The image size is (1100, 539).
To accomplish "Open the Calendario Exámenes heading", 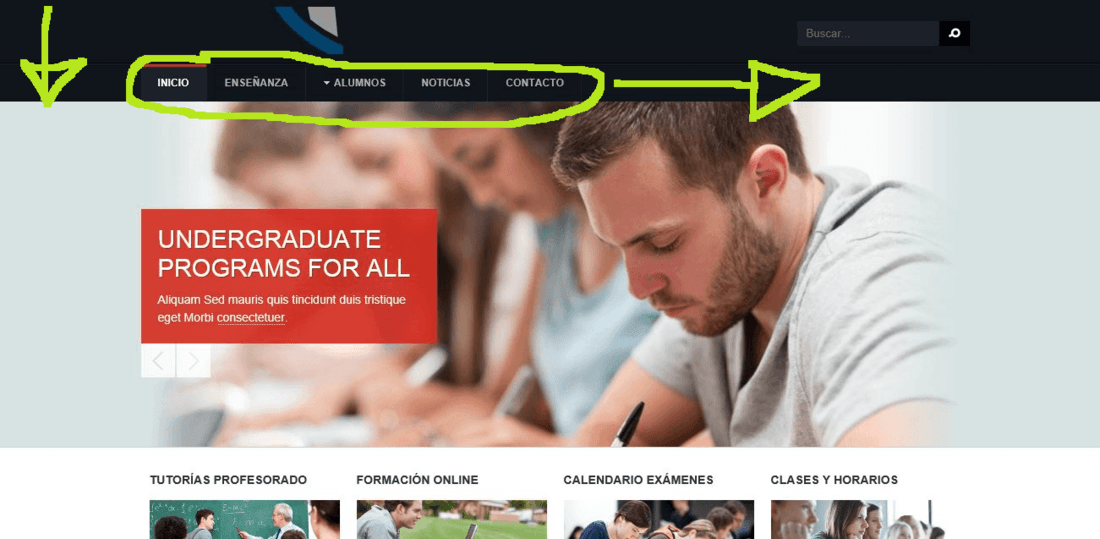I will click(x=638, y=480).
